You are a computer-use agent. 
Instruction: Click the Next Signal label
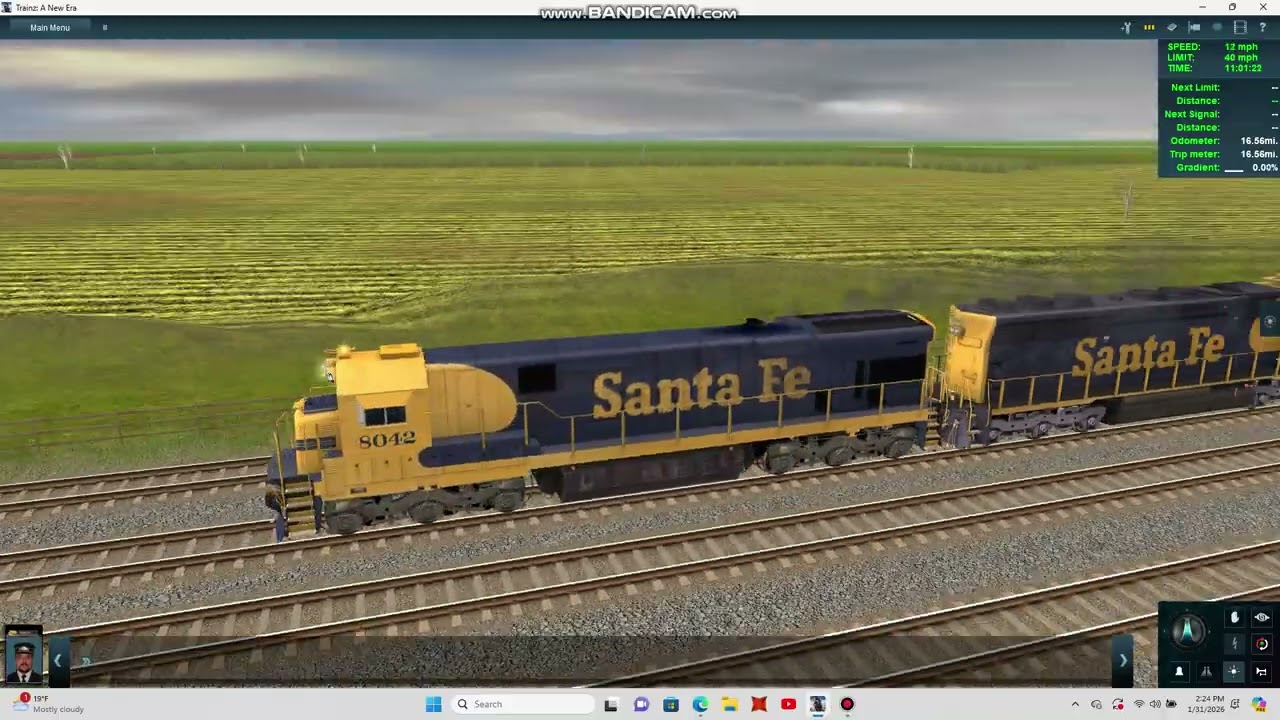coord(1192,114)
